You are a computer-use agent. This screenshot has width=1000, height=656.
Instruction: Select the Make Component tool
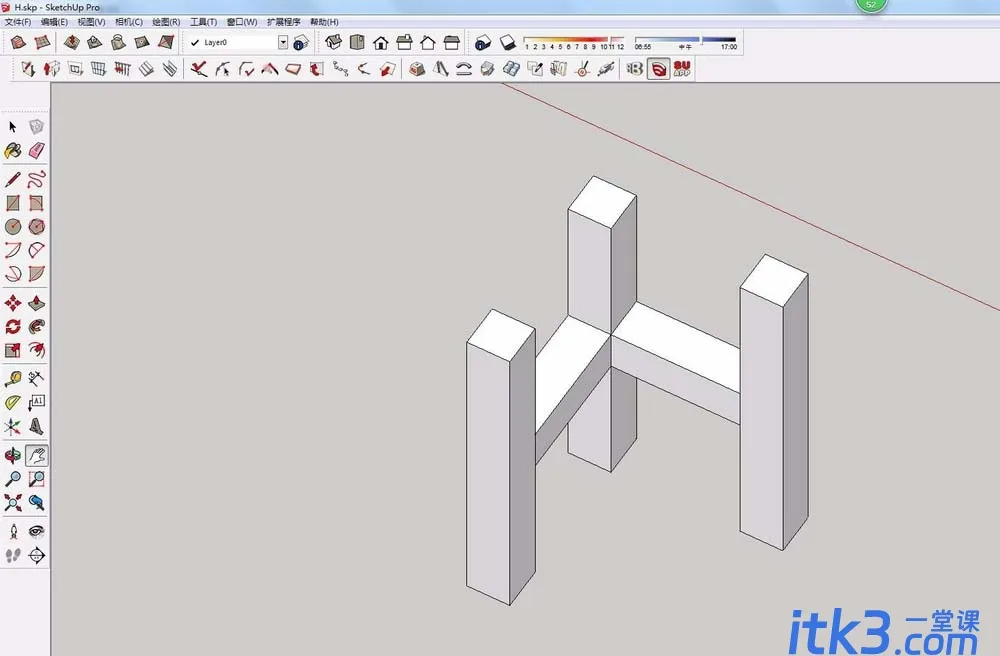(x=36, y=127)
